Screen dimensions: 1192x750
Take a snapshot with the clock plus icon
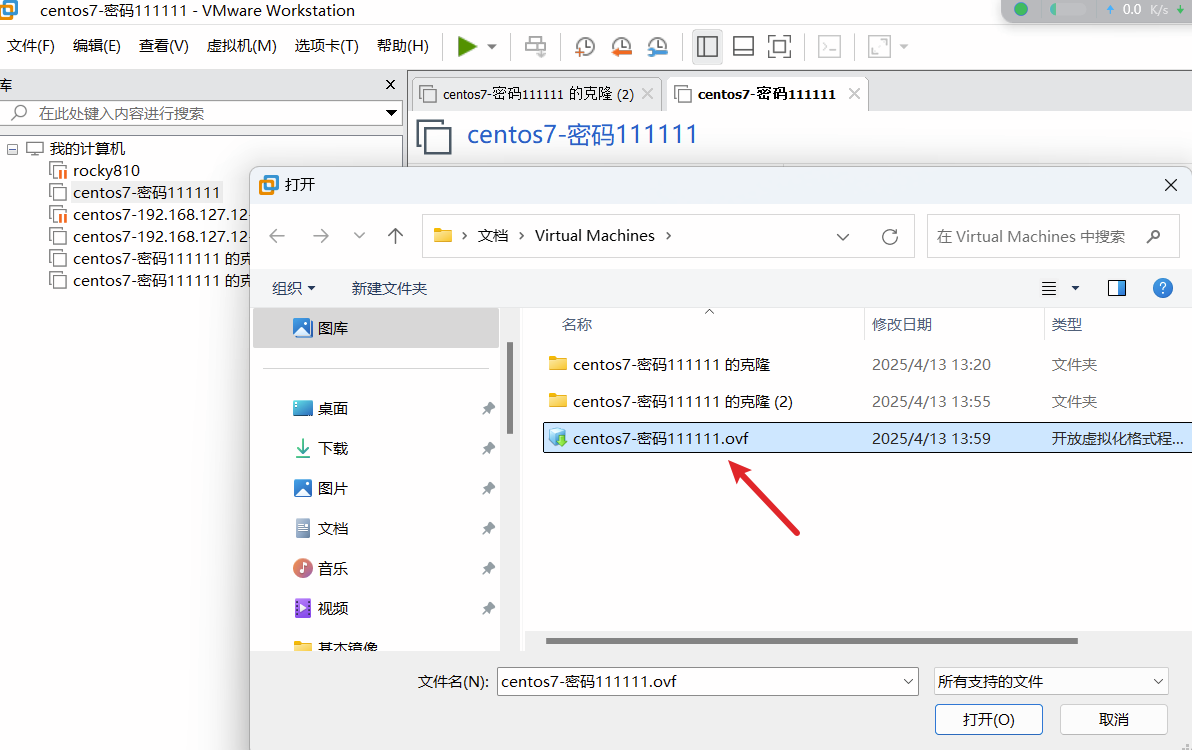584,46
